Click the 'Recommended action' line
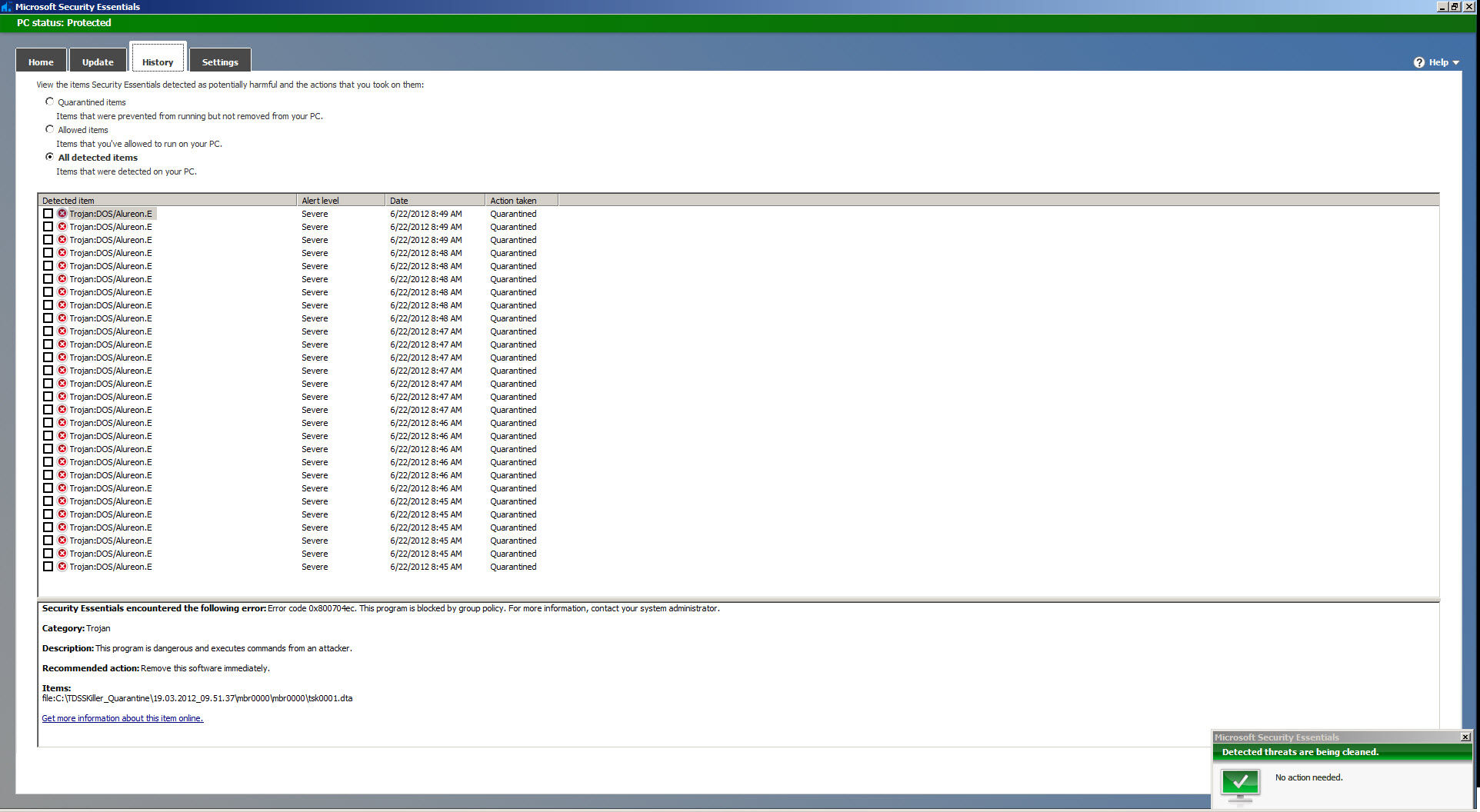Image resolution: width=1480 pixels, height=812 pixels. 156,668
